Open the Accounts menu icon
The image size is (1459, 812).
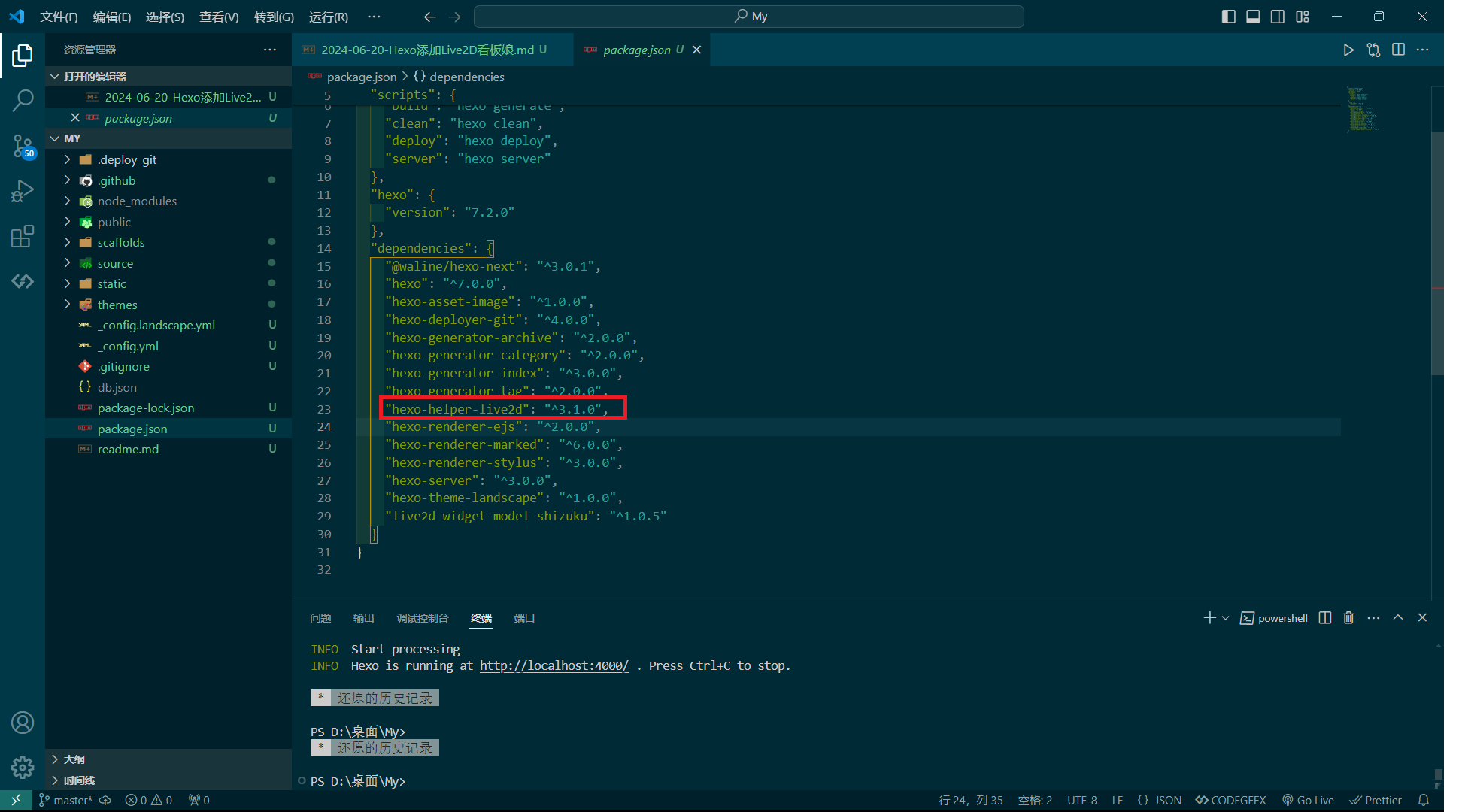tap(23, 723)
